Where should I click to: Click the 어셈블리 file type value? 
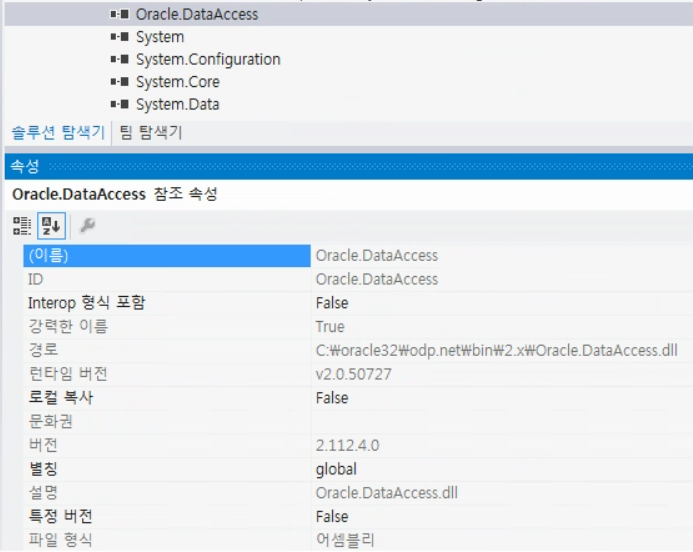(345, 540)
